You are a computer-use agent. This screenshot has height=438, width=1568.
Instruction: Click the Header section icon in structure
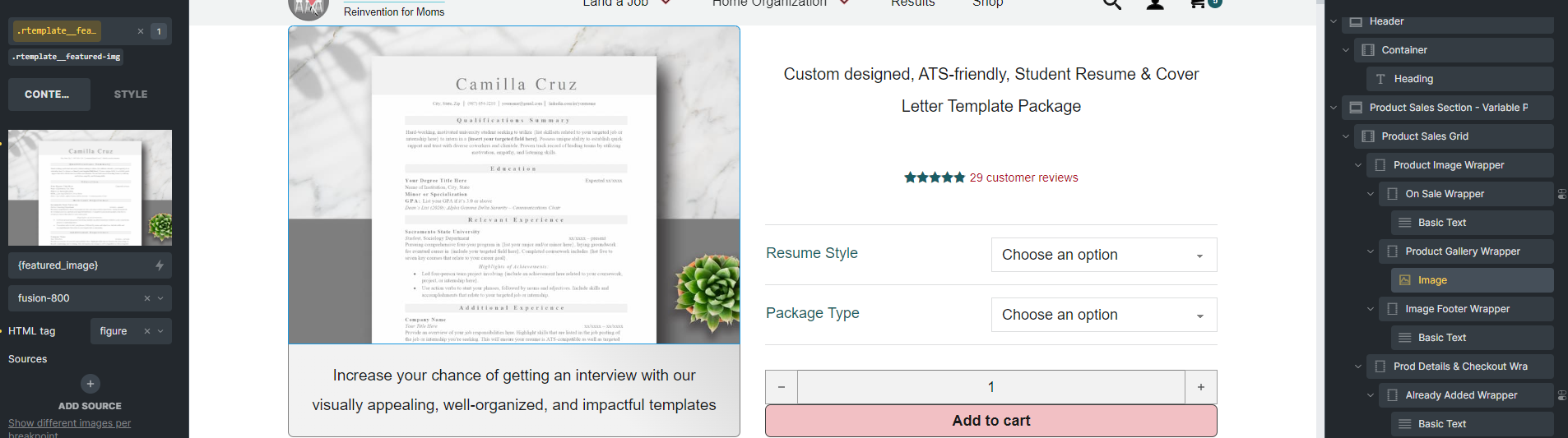pos(1356,21)
